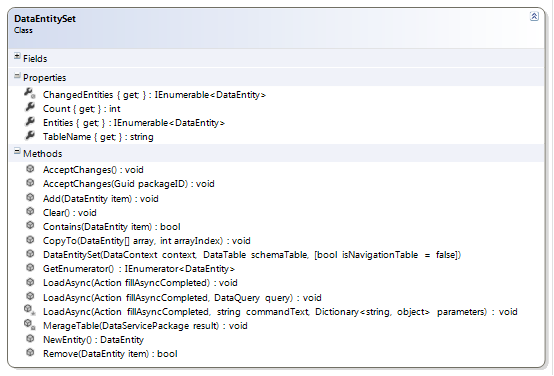Click the TableName property wrench icon
554x376 pixels.
click(x=30, y=135)
